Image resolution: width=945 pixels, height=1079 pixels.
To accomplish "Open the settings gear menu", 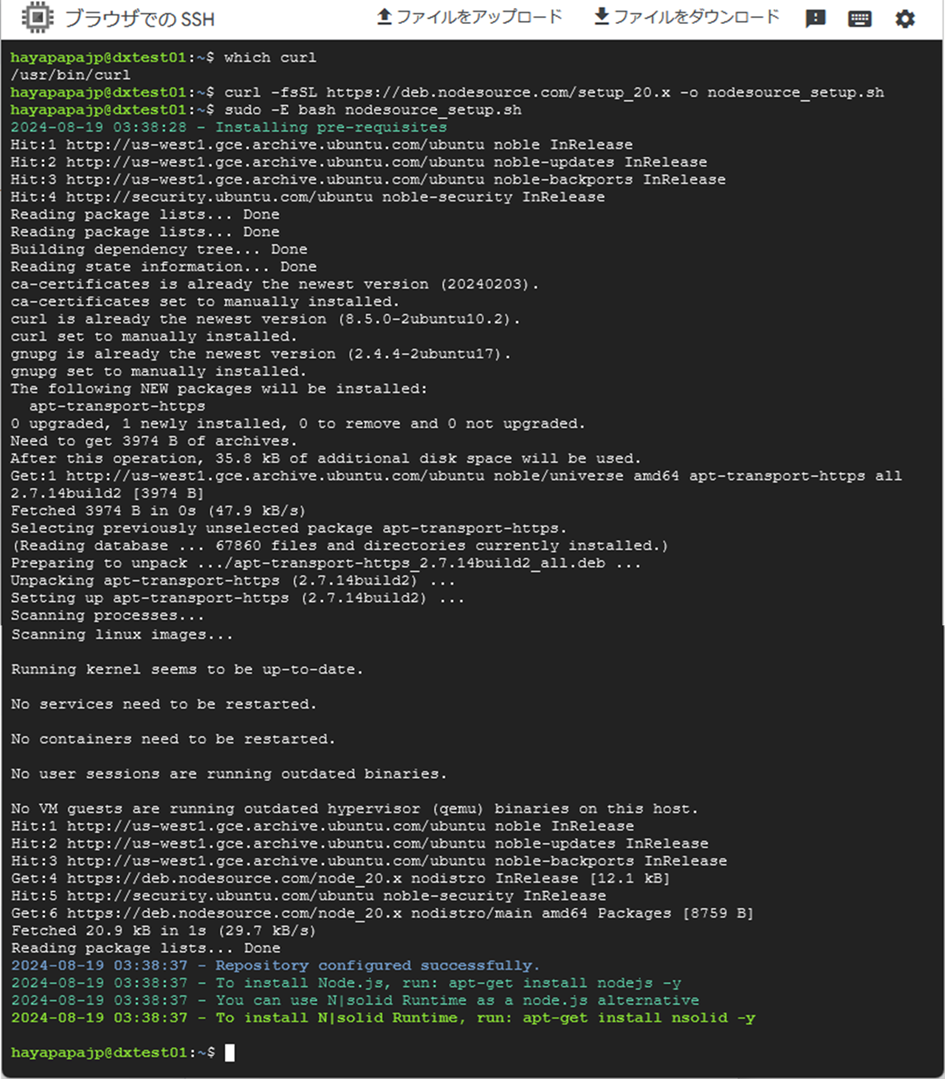I will (x=905, y=19).
